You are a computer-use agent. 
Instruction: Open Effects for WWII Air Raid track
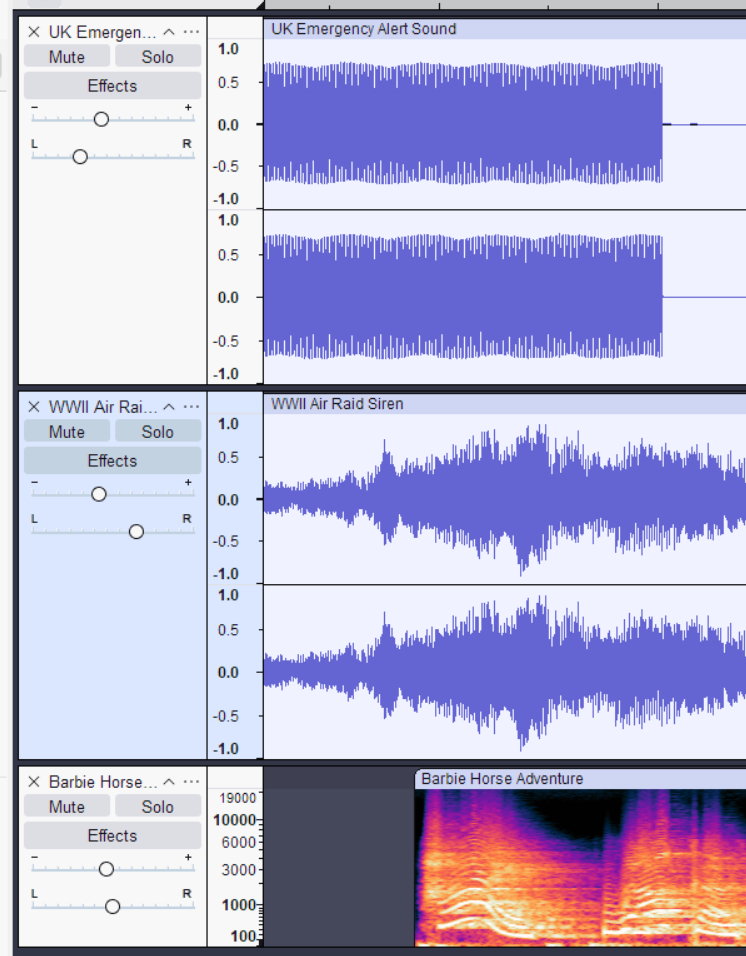[x=112, y=461]
